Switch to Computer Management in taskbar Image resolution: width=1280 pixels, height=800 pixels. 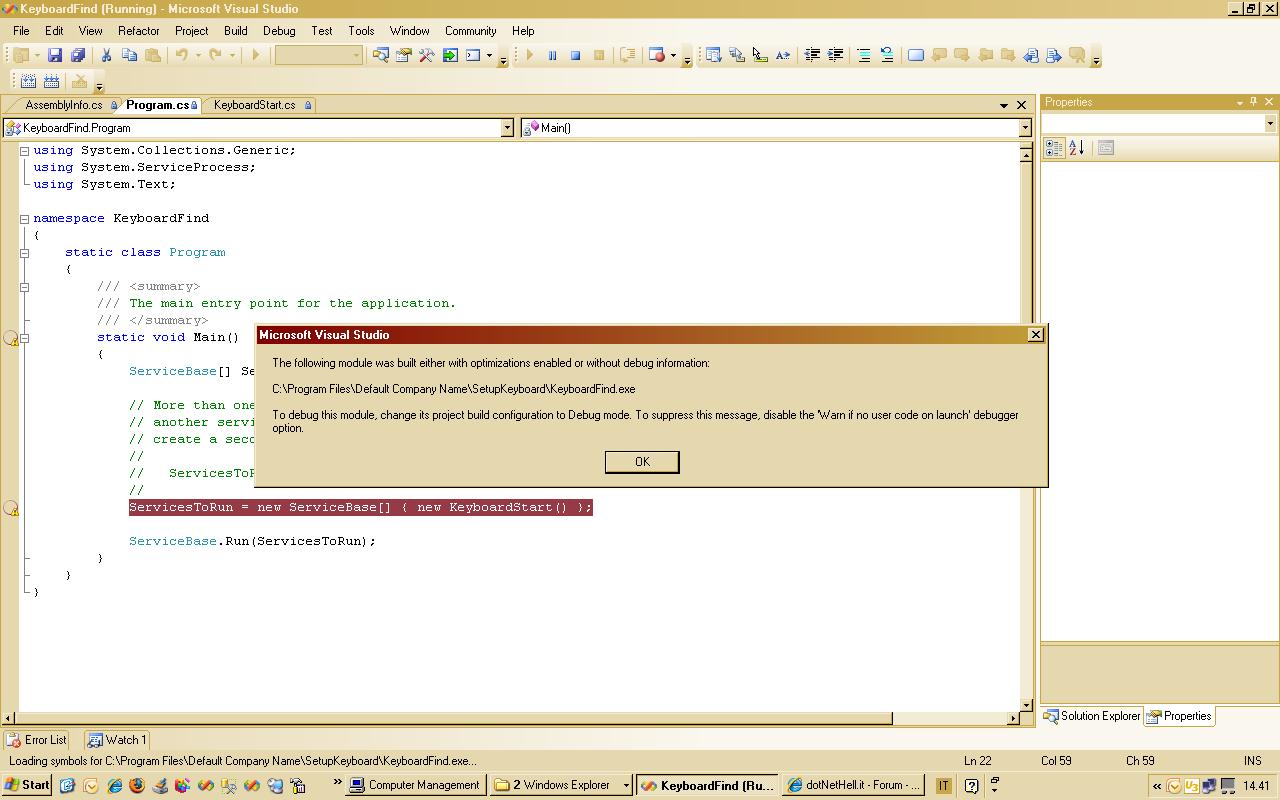pos(416,785)
